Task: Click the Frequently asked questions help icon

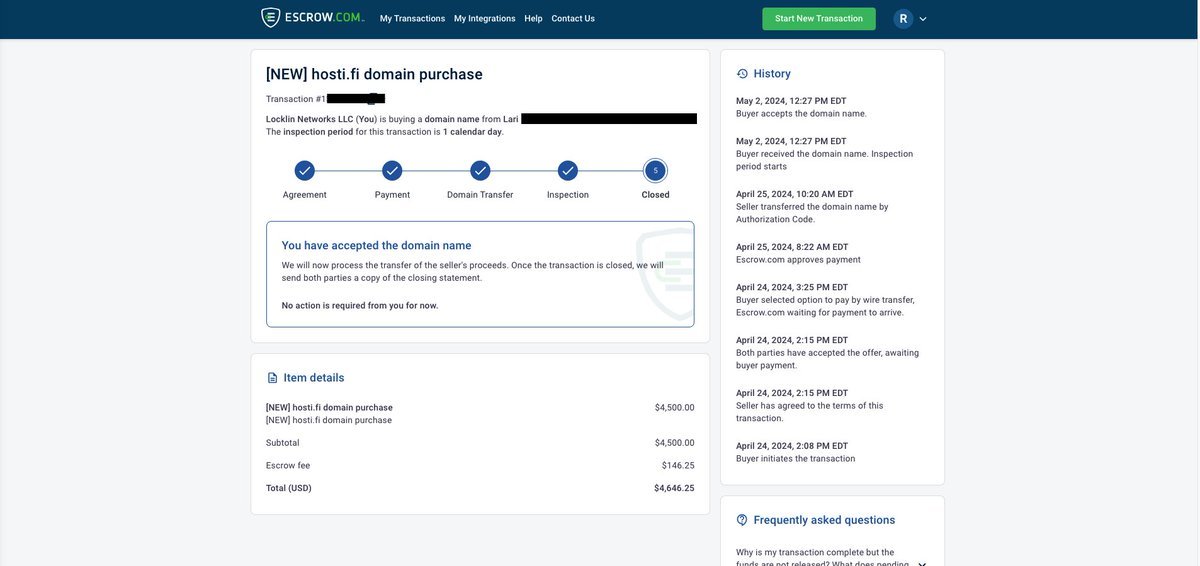Action: pyautogui.click(x=742, y=520)
